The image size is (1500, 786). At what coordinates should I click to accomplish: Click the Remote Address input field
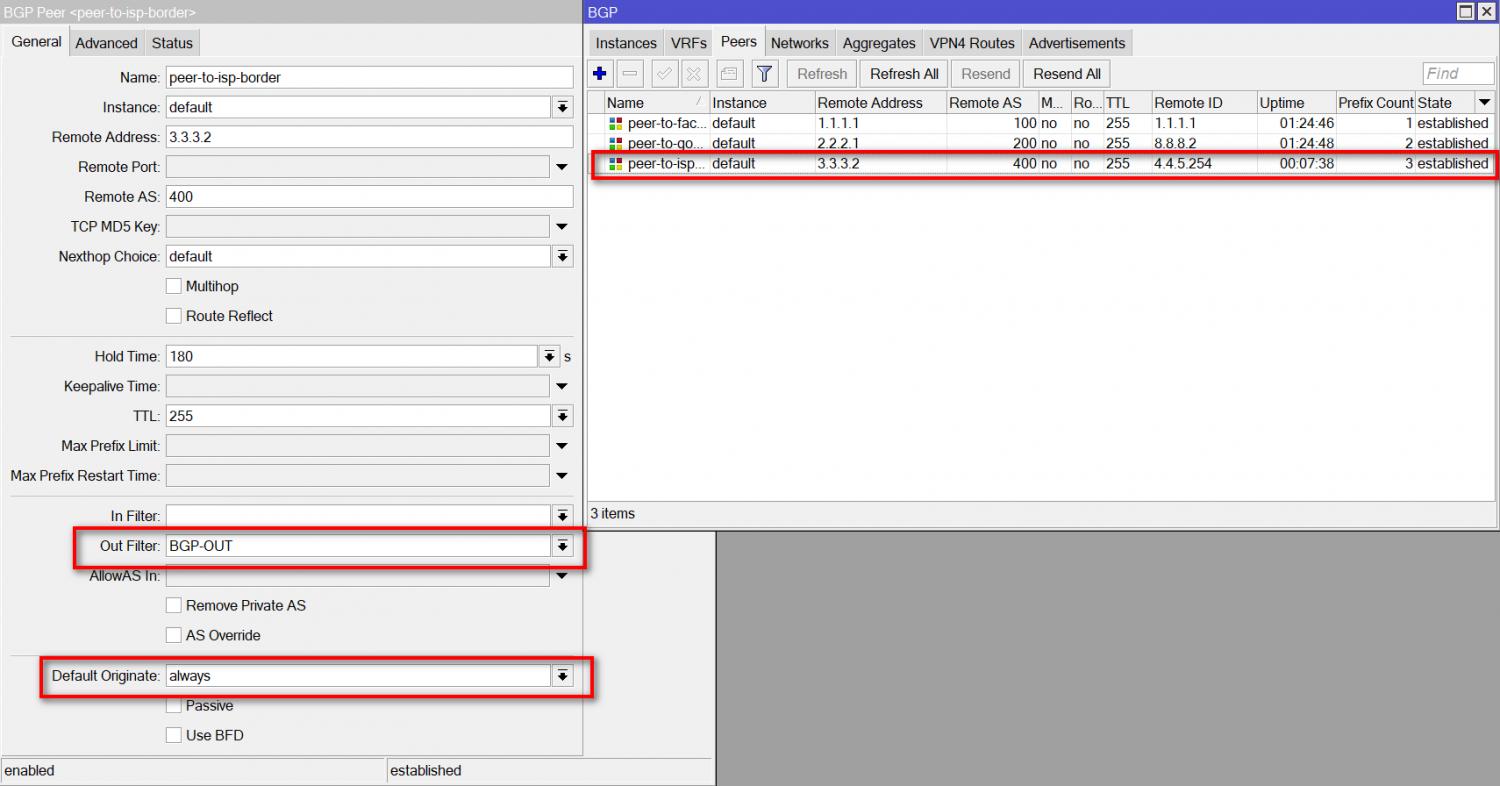[x=369, y=137]
